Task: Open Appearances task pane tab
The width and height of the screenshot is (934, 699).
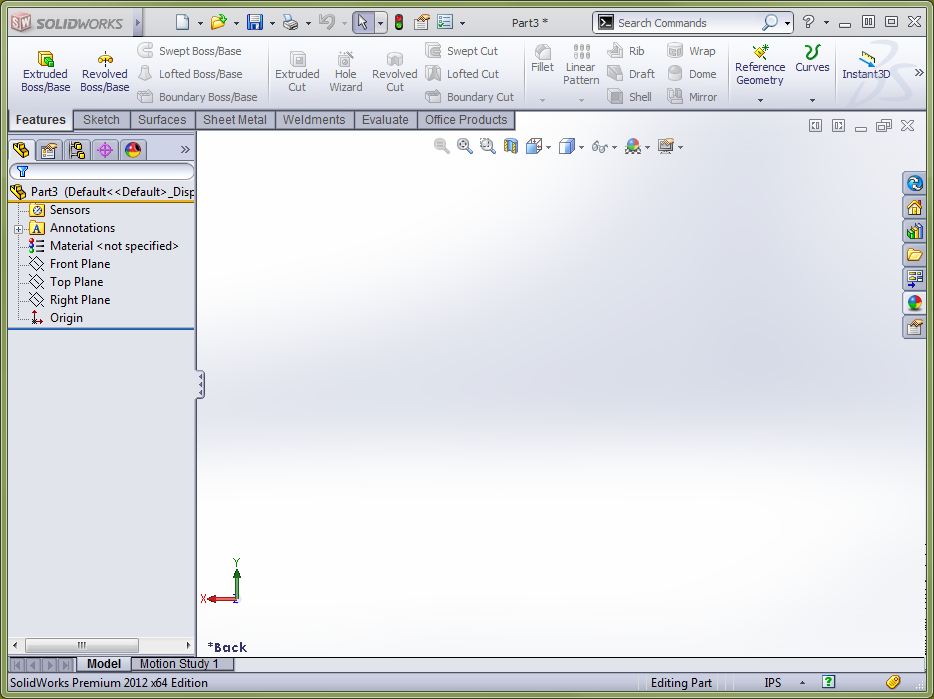Action: pyautogui.click(x=914, y=302)
